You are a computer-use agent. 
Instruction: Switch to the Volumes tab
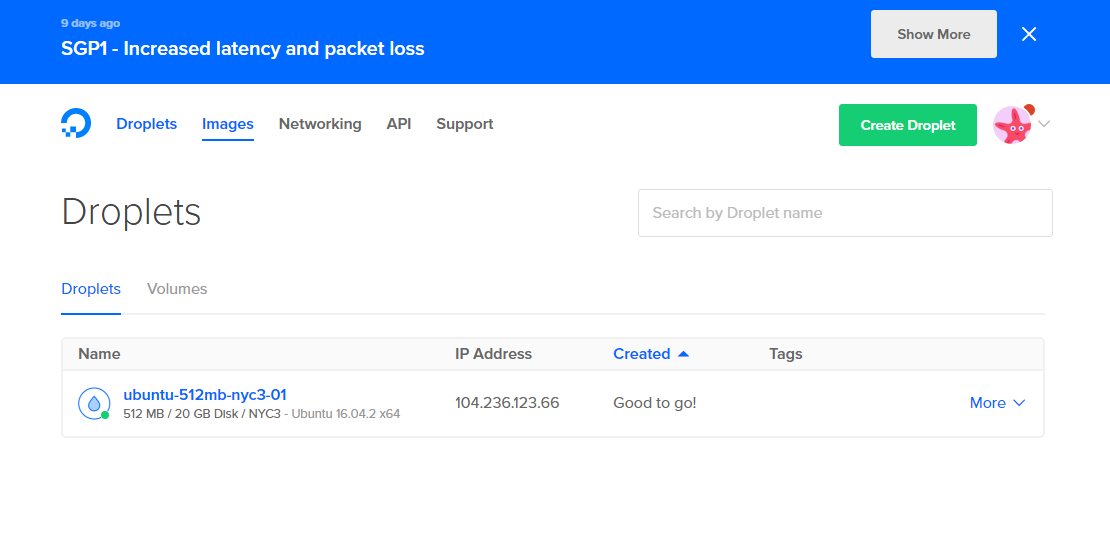click(177, 289)
